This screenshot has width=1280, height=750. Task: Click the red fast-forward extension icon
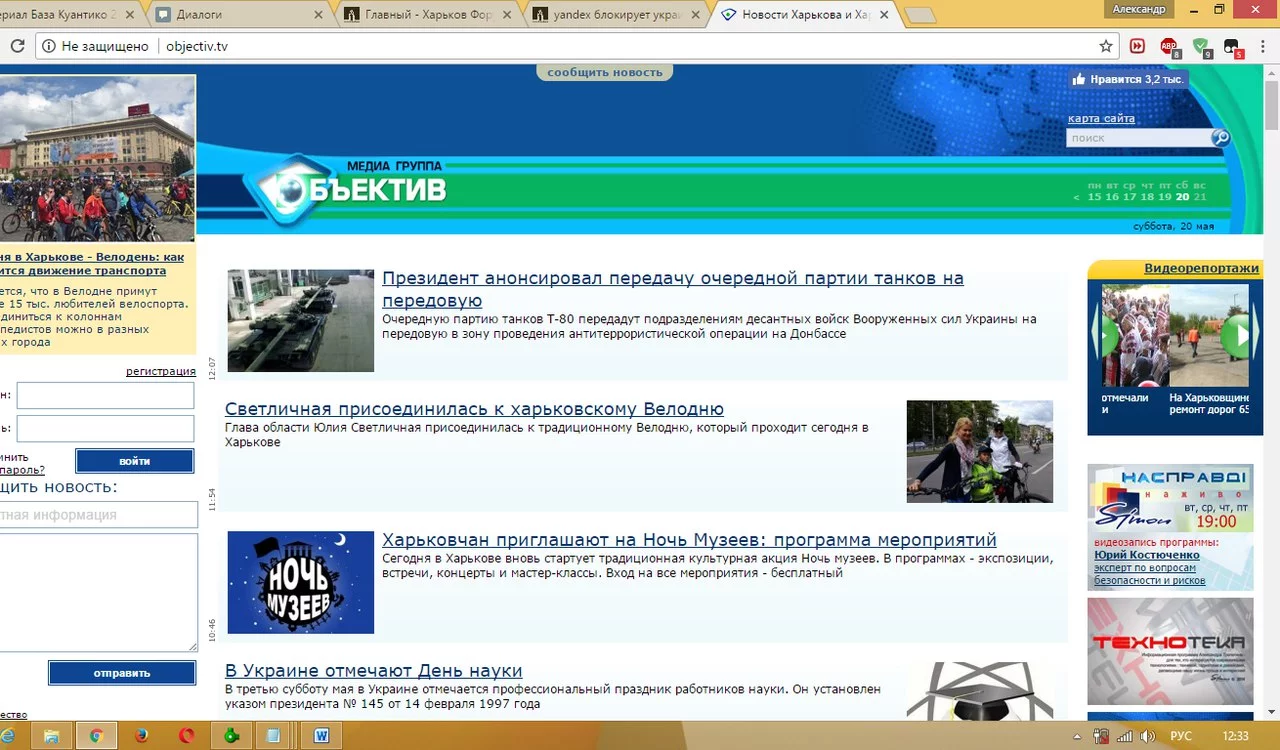tap(1138, 45)
